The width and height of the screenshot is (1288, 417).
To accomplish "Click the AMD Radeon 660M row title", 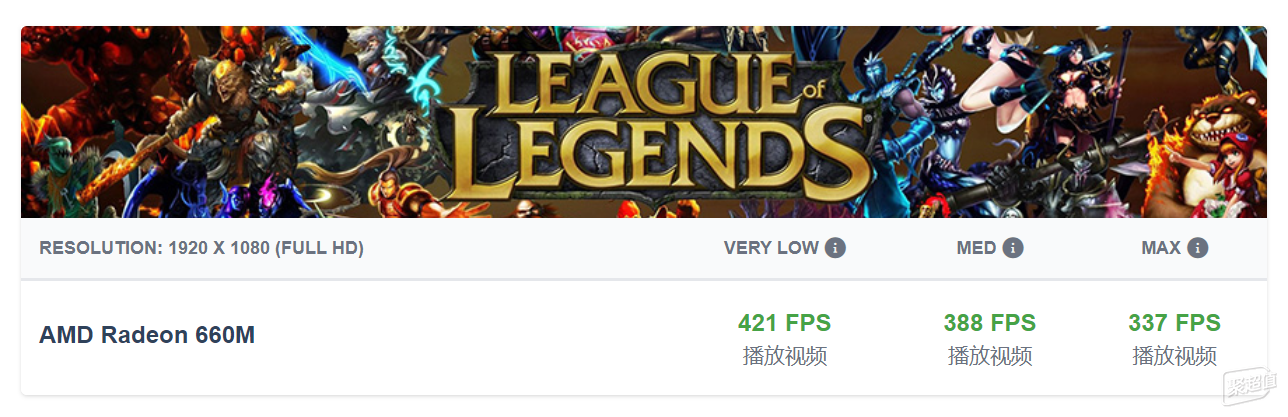I will (147, 335).
